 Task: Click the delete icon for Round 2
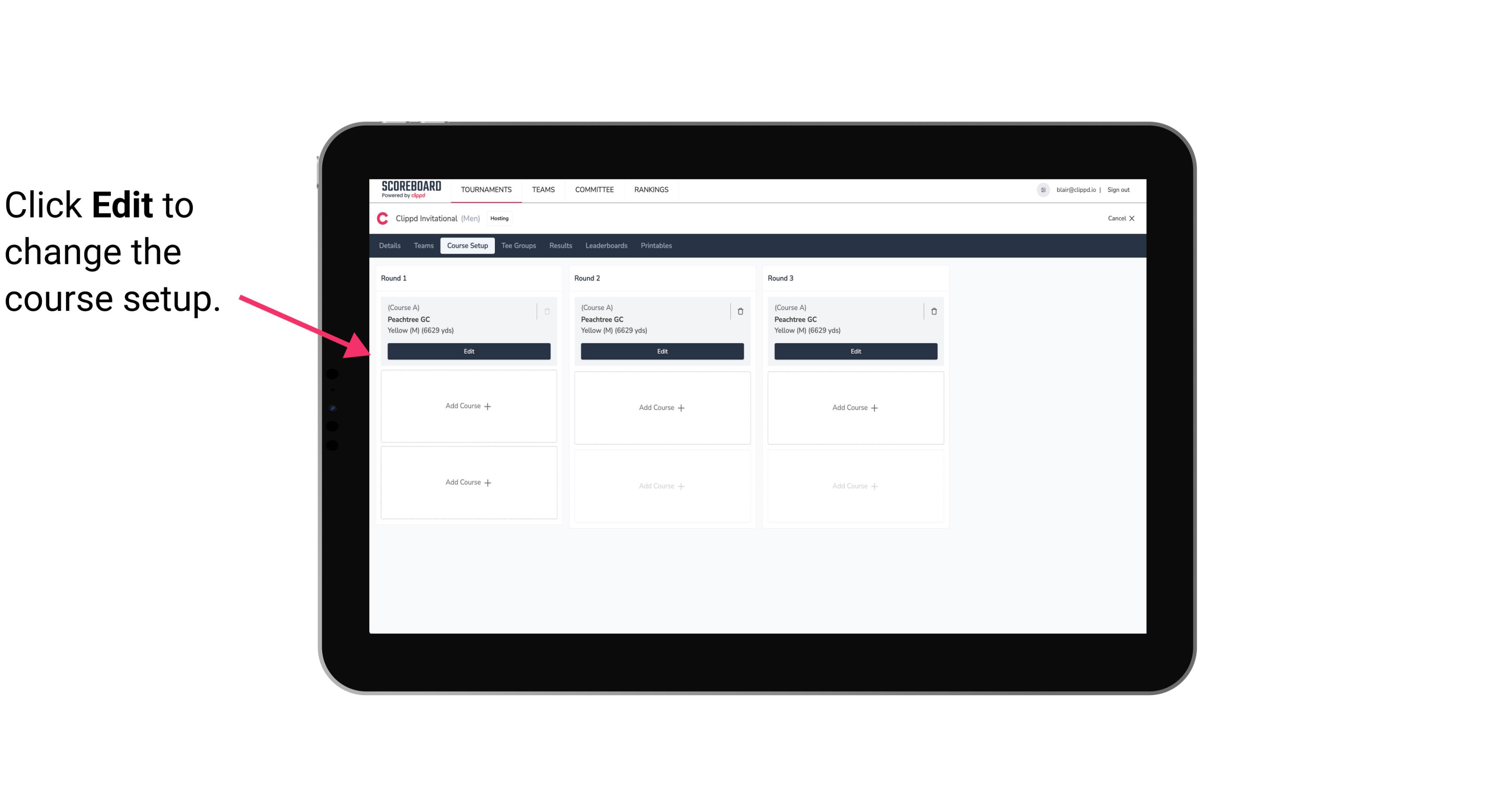tap(740, 310)
